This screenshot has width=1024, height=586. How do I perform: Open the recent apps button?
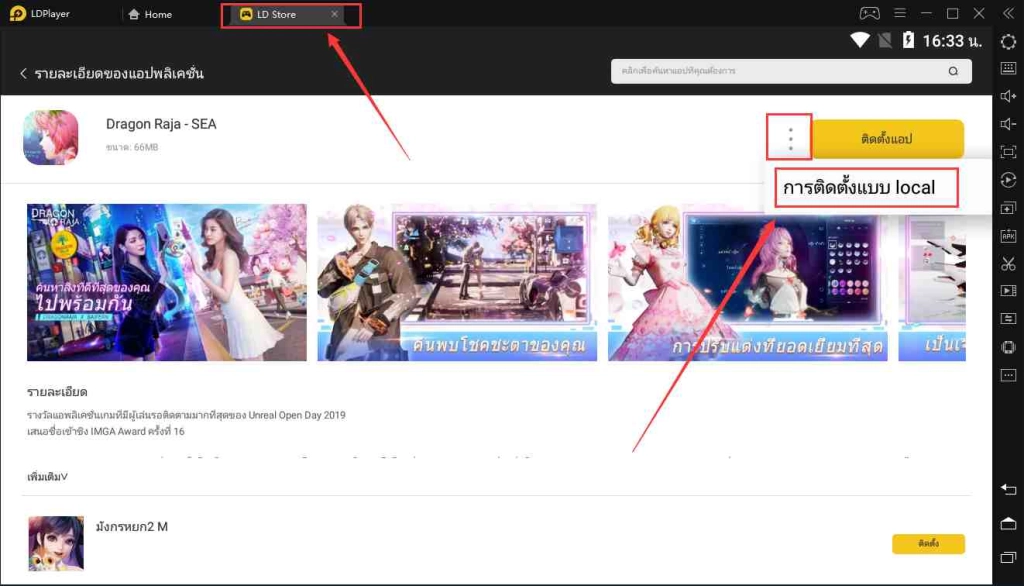click(1008, 557)
